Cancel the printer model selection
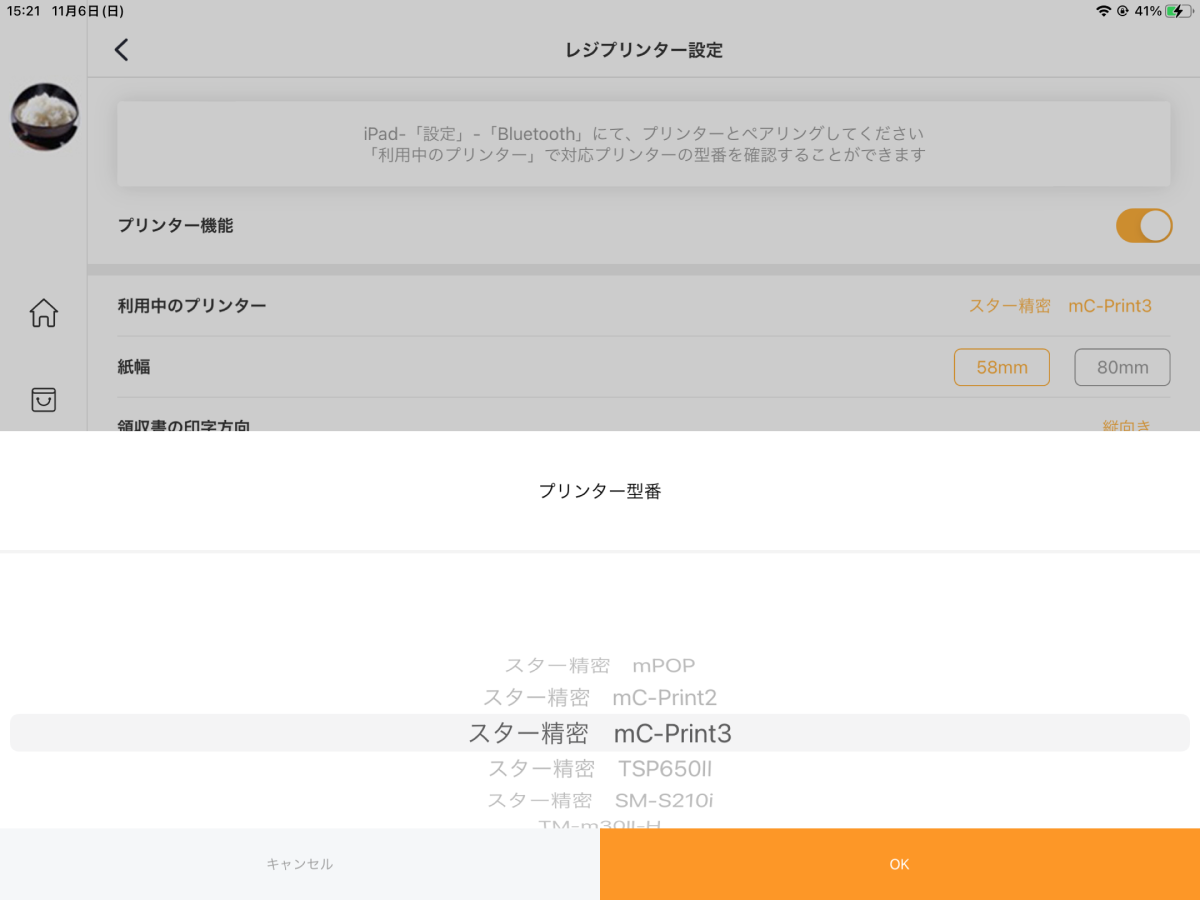This screenshot has width=1200, height=900. 299,864
